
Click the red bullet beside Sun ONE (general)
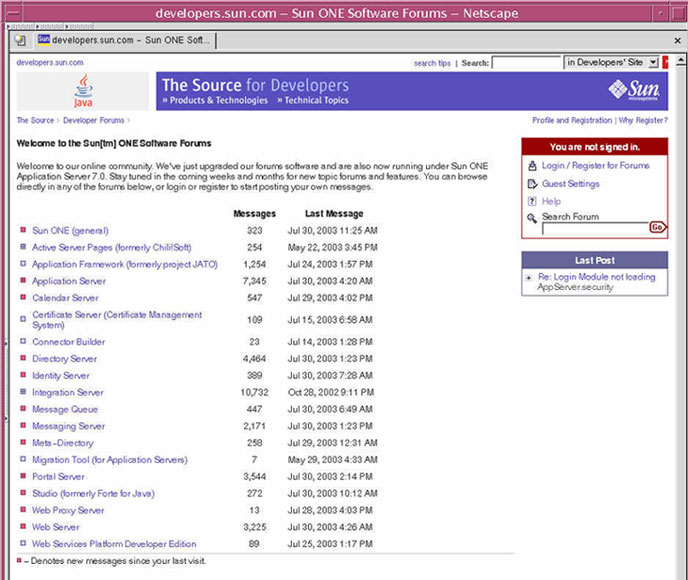pos(23,229)
